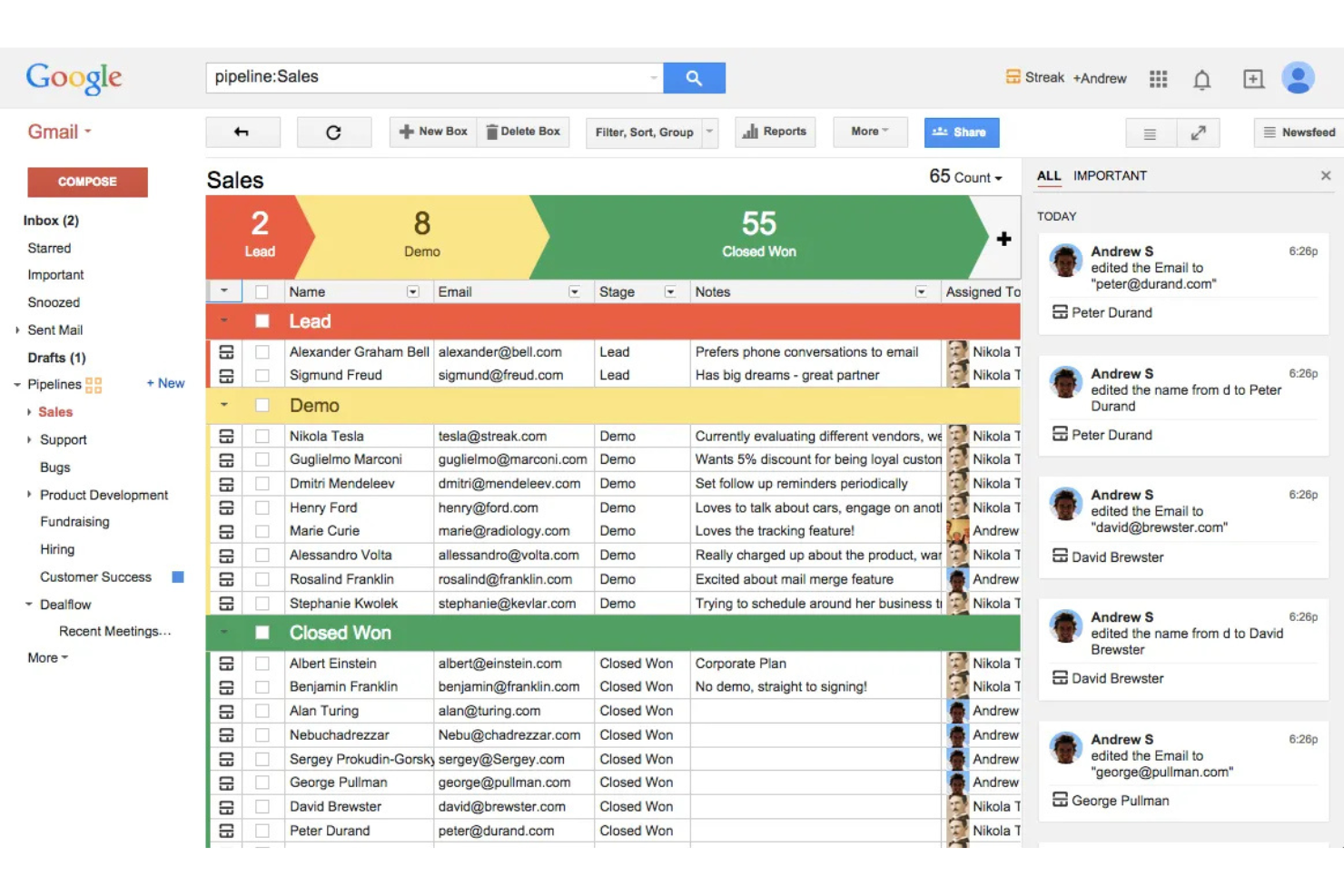This screenshot has width=1344, height=896.
Task: Check all boxes in the Demo group
Action: pyautogui.click(x=262, y=406)
